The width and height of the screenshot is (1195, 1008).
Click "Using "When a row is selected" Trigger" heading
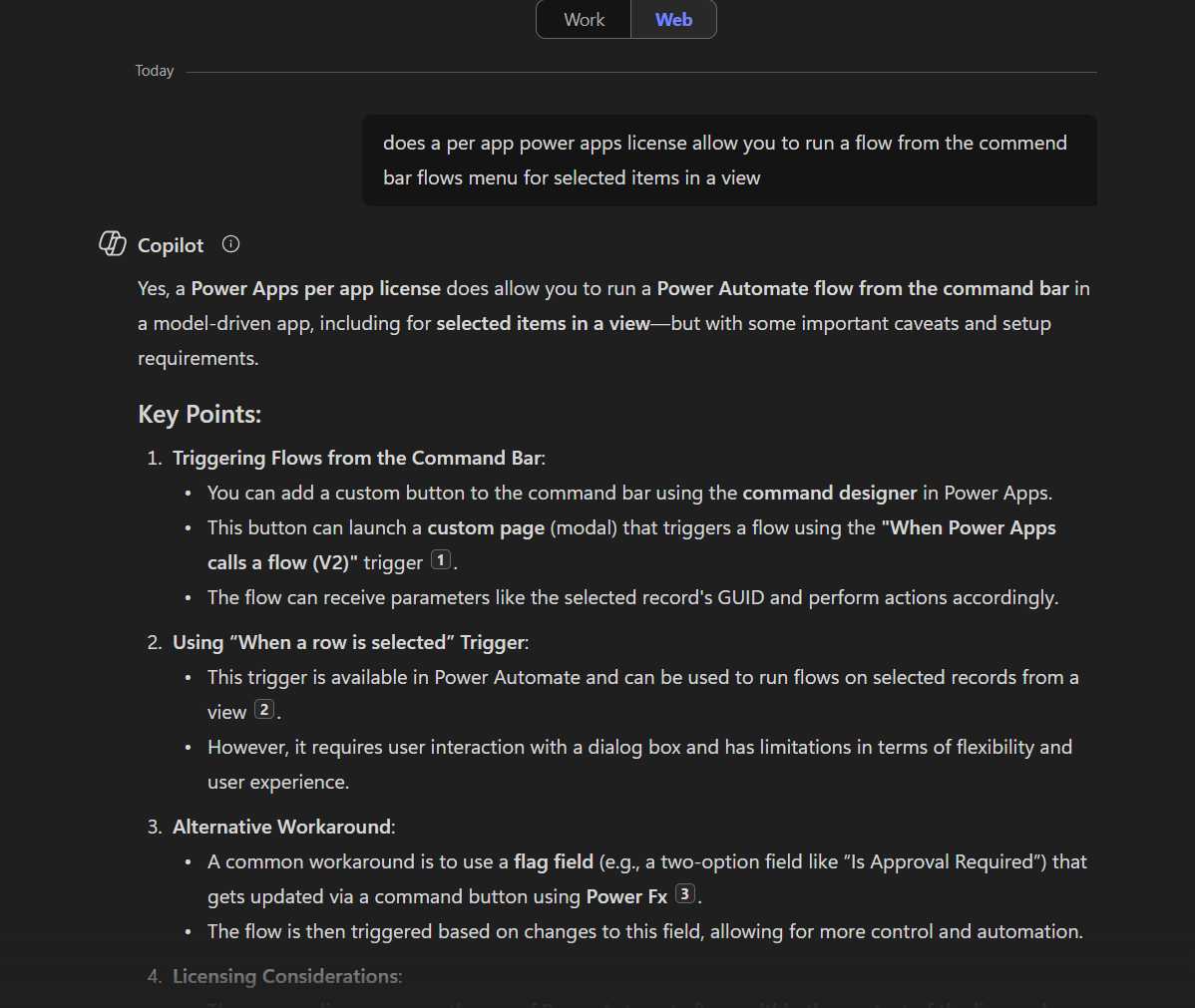(x=348, y=642)
